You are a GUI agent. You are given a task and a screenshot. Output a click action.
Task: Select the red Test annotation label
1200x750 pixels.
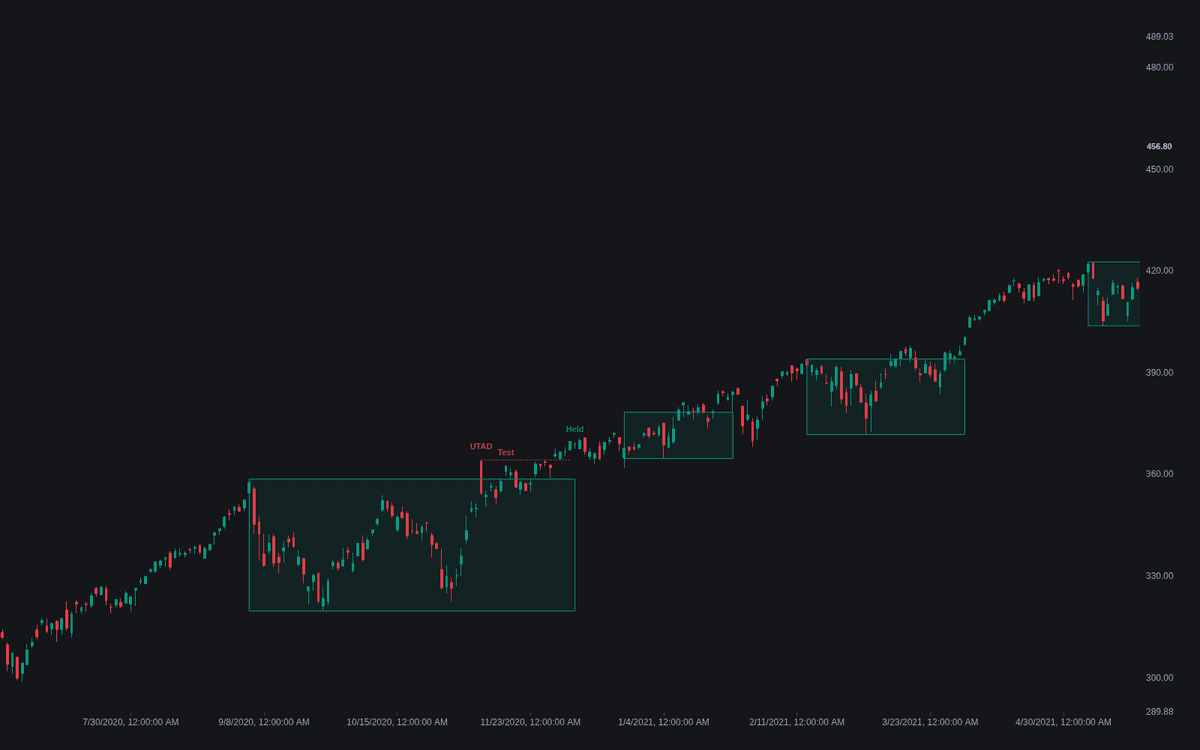506,453
